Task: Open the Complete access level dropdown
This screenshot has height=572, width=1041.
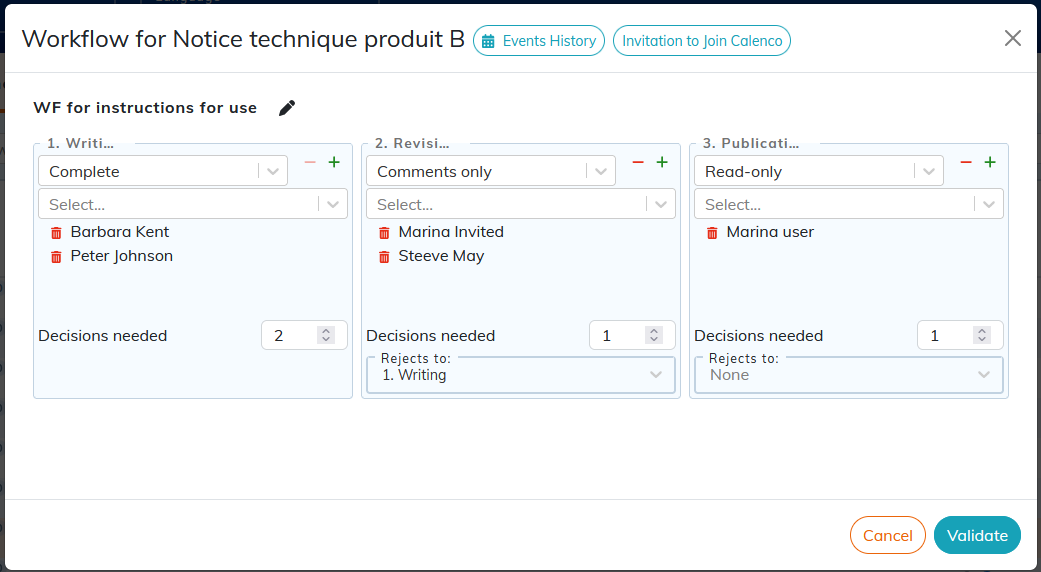Action: click(x=163, y=171)
